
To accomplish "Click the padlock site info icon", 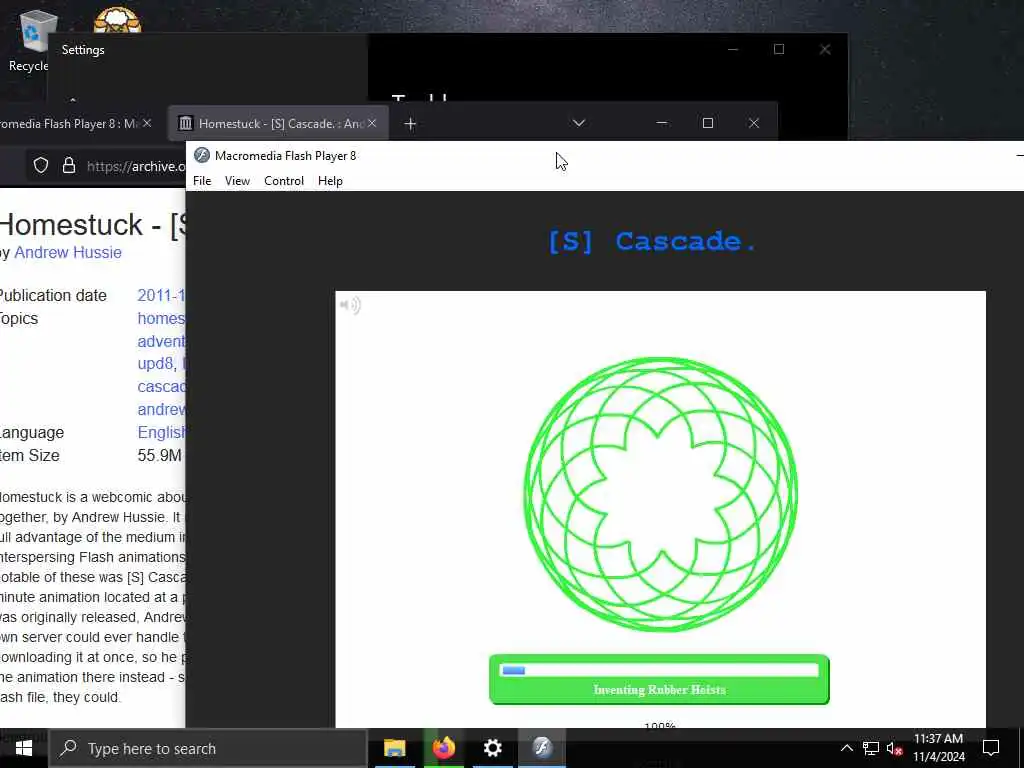I will [69, 165].
